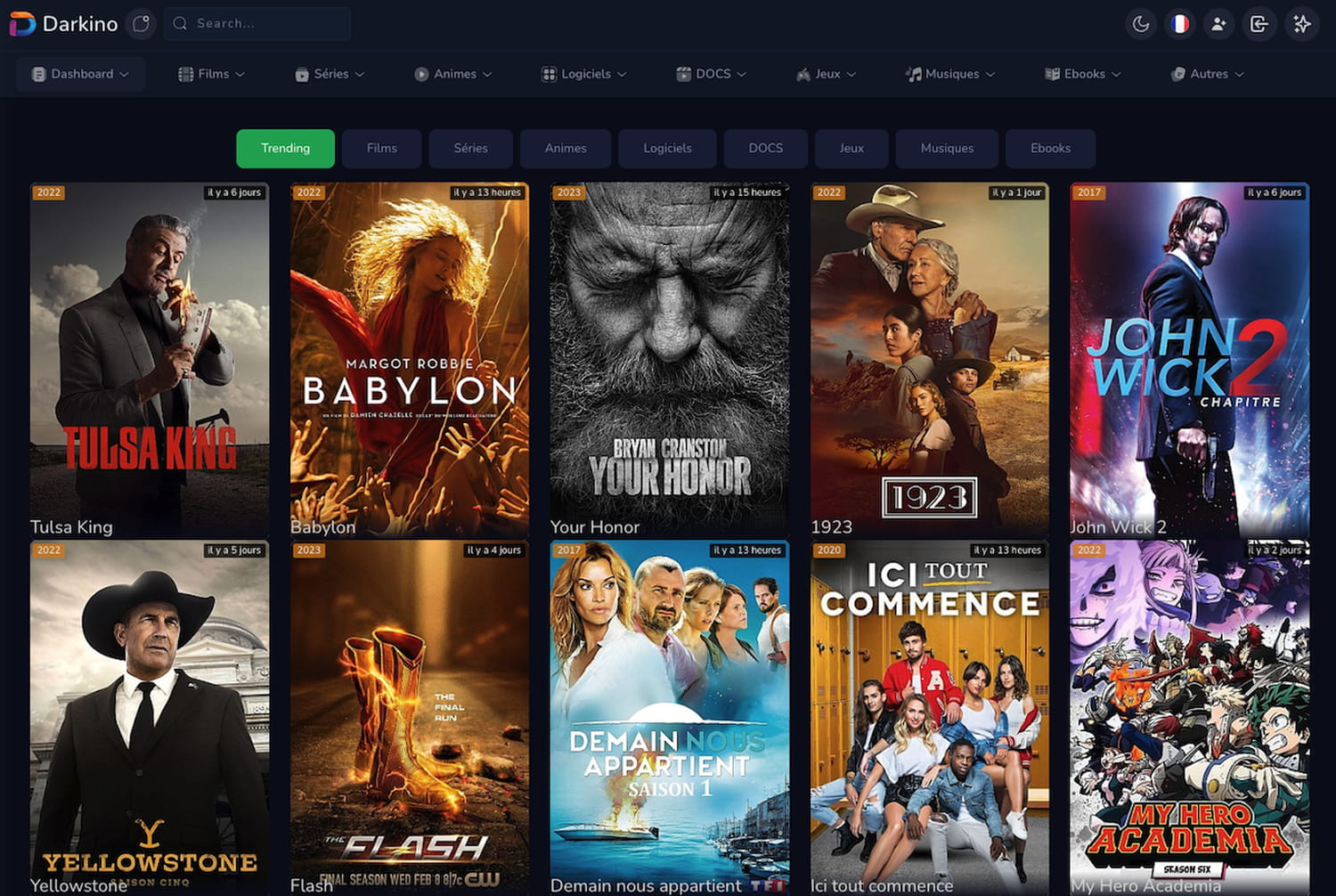1336x896 pixels.
Task: Select the green Trending filter
Action: pos(285,148)
